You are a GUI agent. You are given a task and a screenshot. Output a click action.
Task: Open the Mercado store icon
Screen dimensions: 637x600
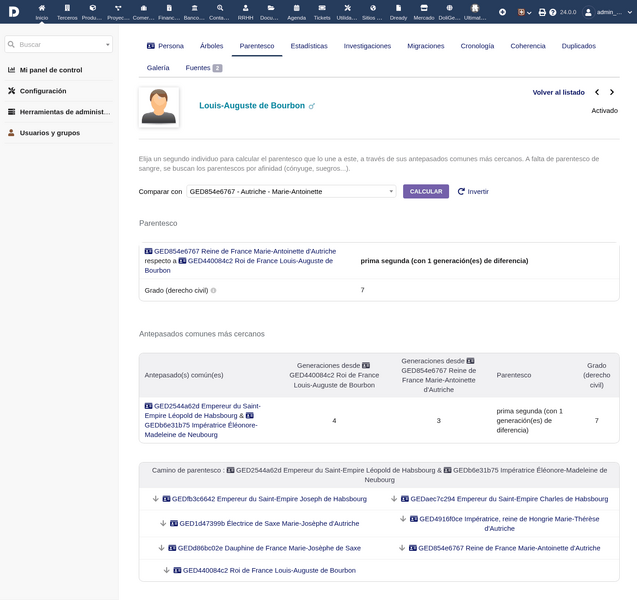[x=424, y=8]
